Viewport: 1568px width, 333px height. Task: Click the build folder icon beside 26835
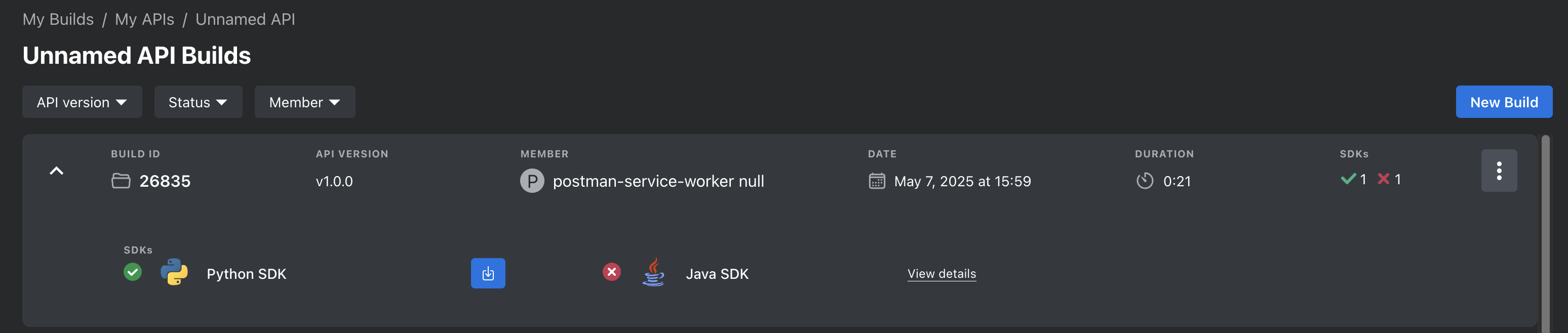[121, 181]
